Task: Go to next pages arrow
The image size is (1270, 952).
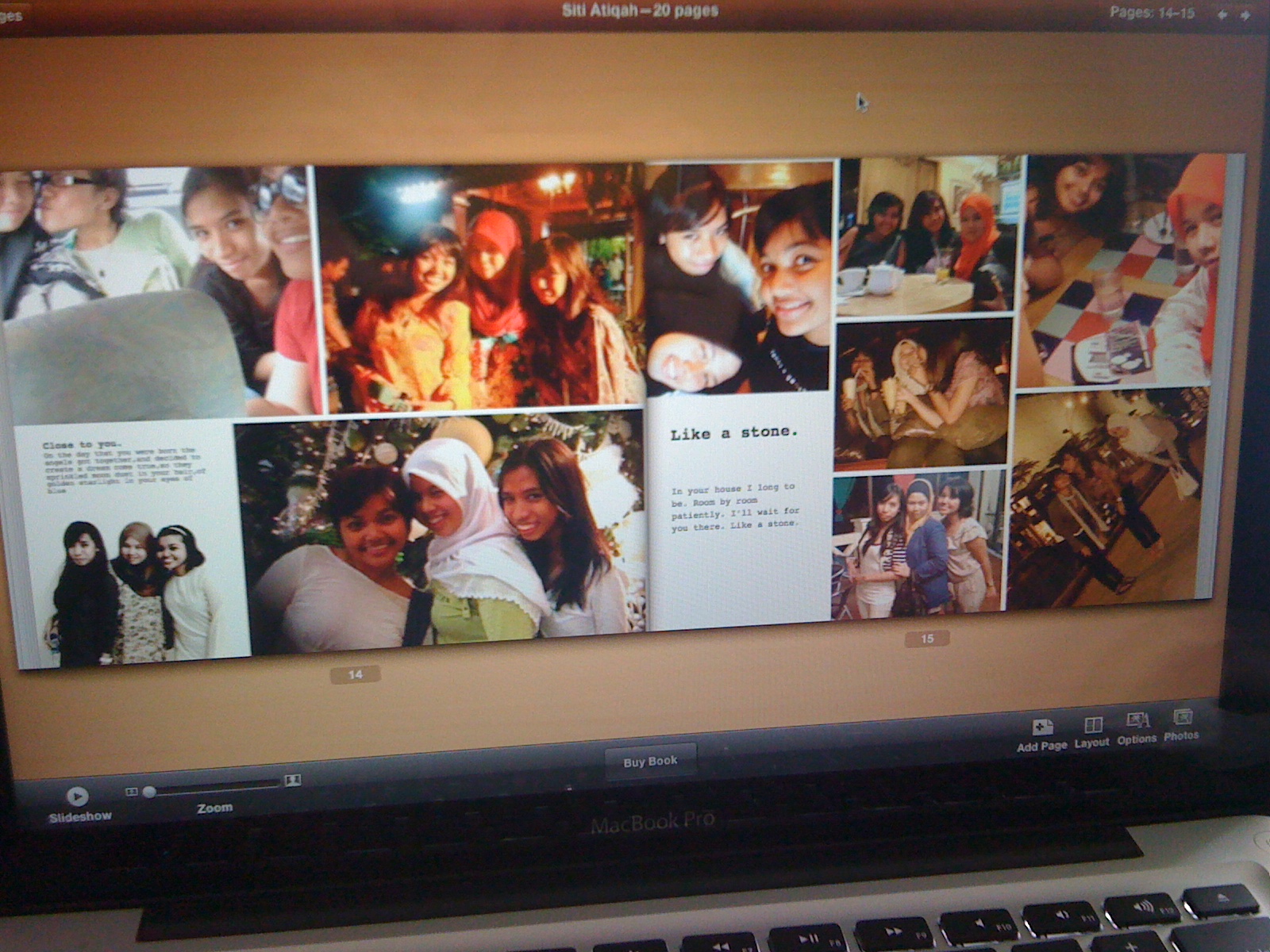Action: [1245, 15]
